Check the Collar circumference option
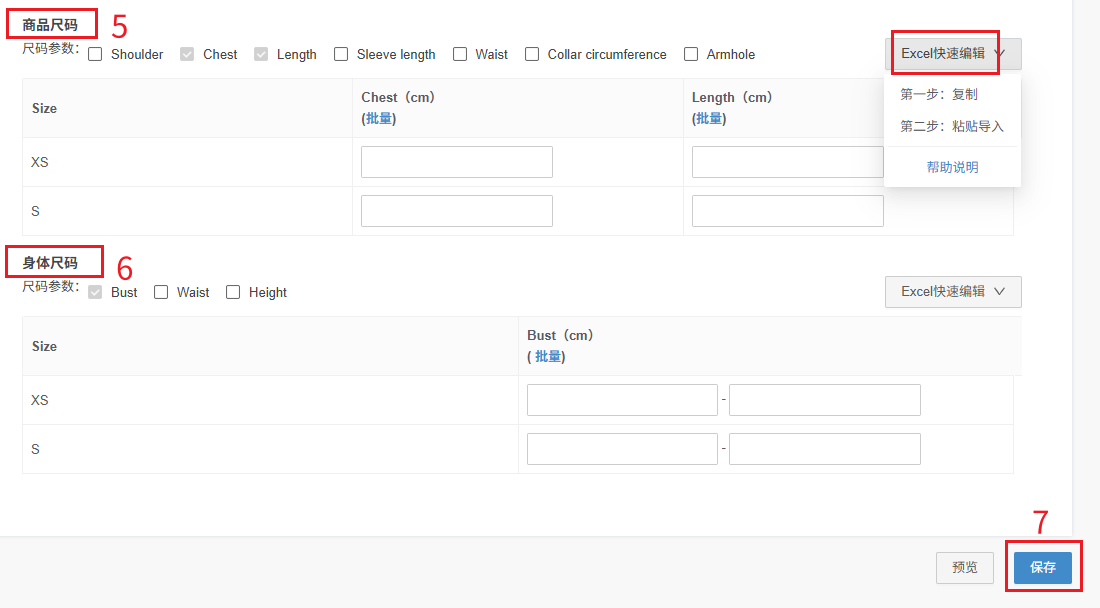This screenshot has width=1100, height=608. point(532,54)
